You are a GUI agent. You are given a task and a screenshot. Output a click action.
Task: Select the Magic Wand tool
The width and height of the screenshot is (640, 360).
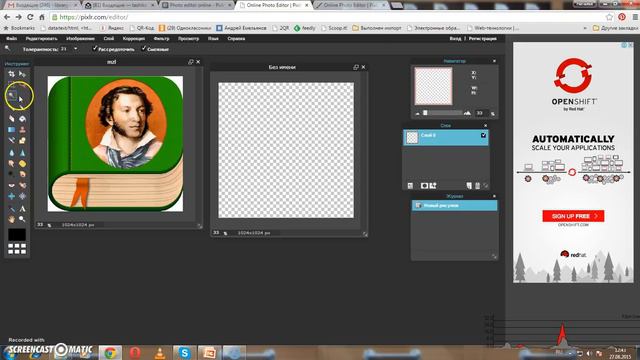(x=12, y=95)
